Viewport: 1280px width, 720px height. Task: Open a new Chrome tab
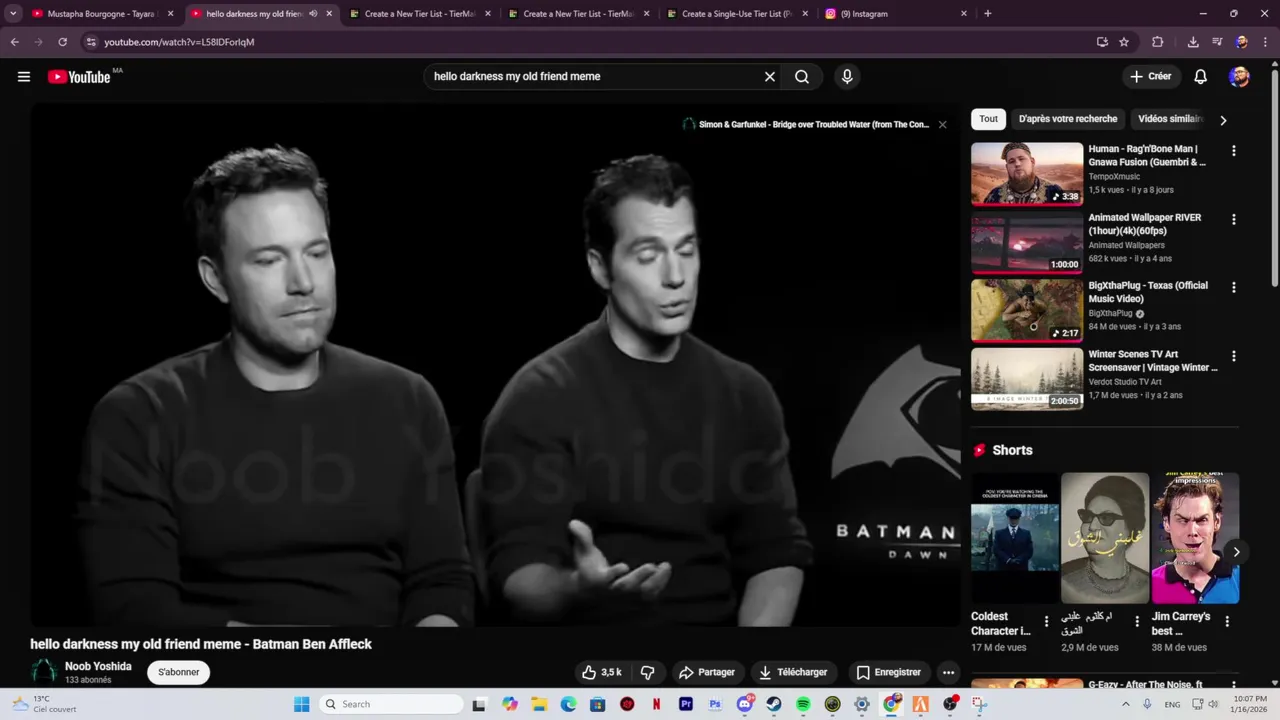tap(988, 14)
